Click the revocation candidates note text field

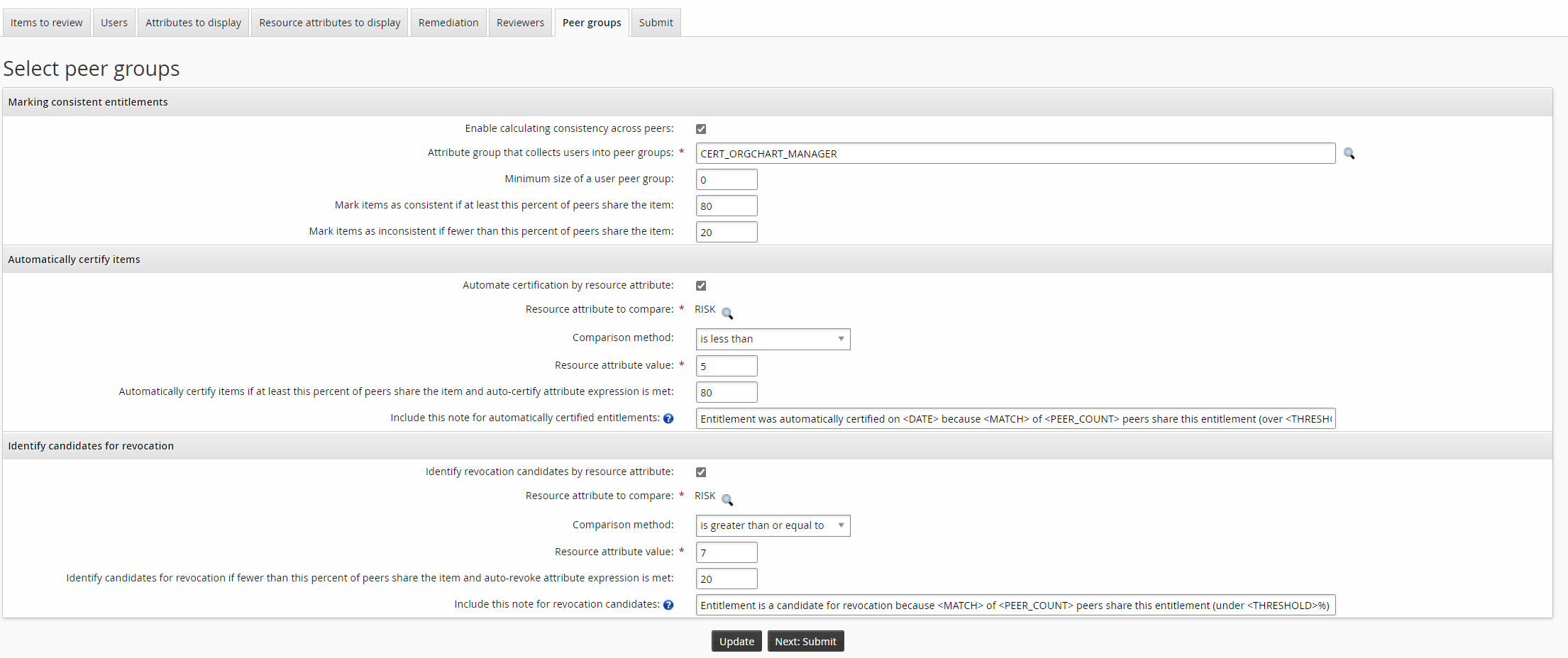1015,605
